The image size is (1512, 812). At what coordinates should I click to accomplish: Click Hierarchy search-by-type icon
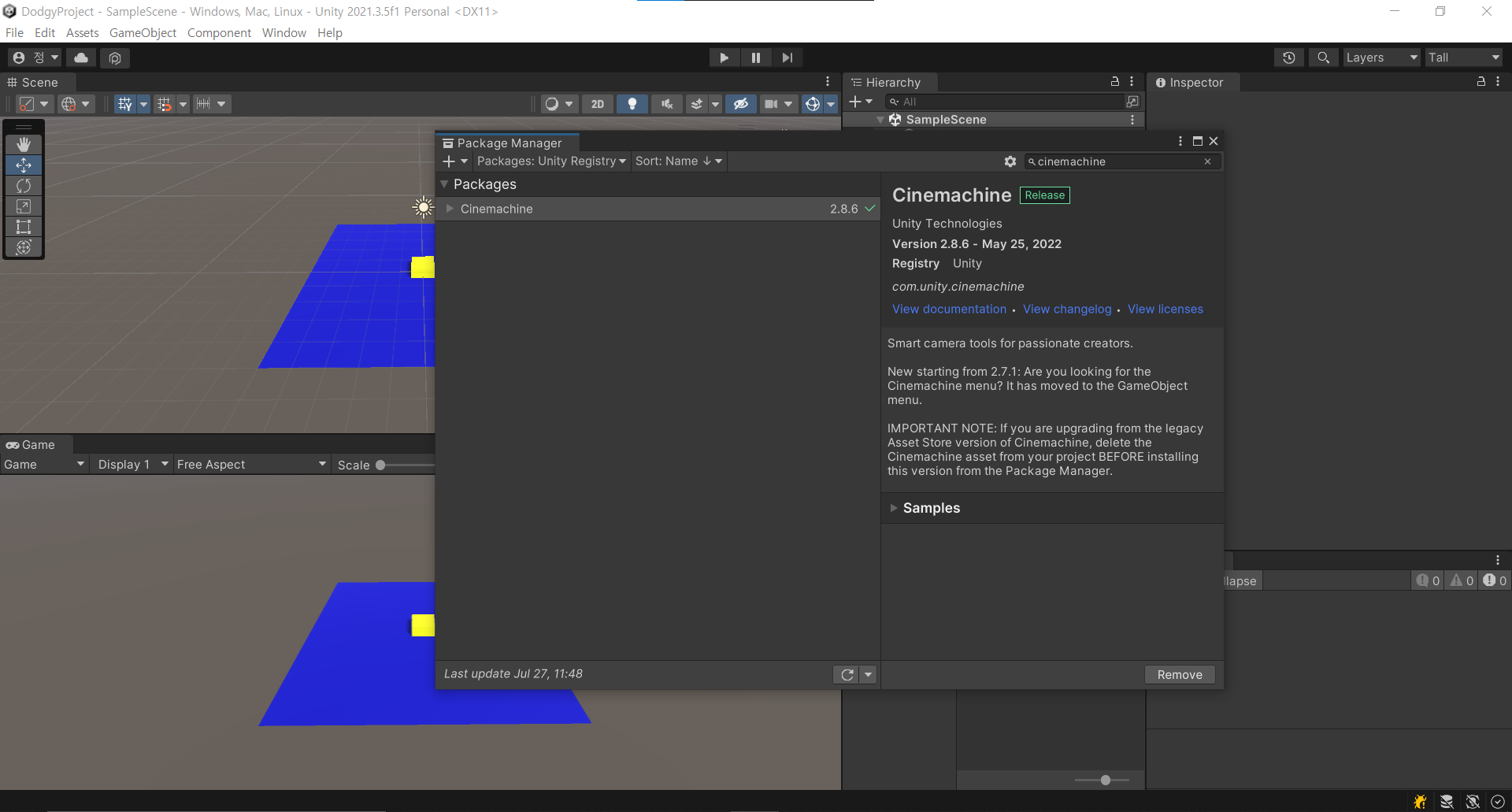pyautogui.click(x=1132, y=102)
